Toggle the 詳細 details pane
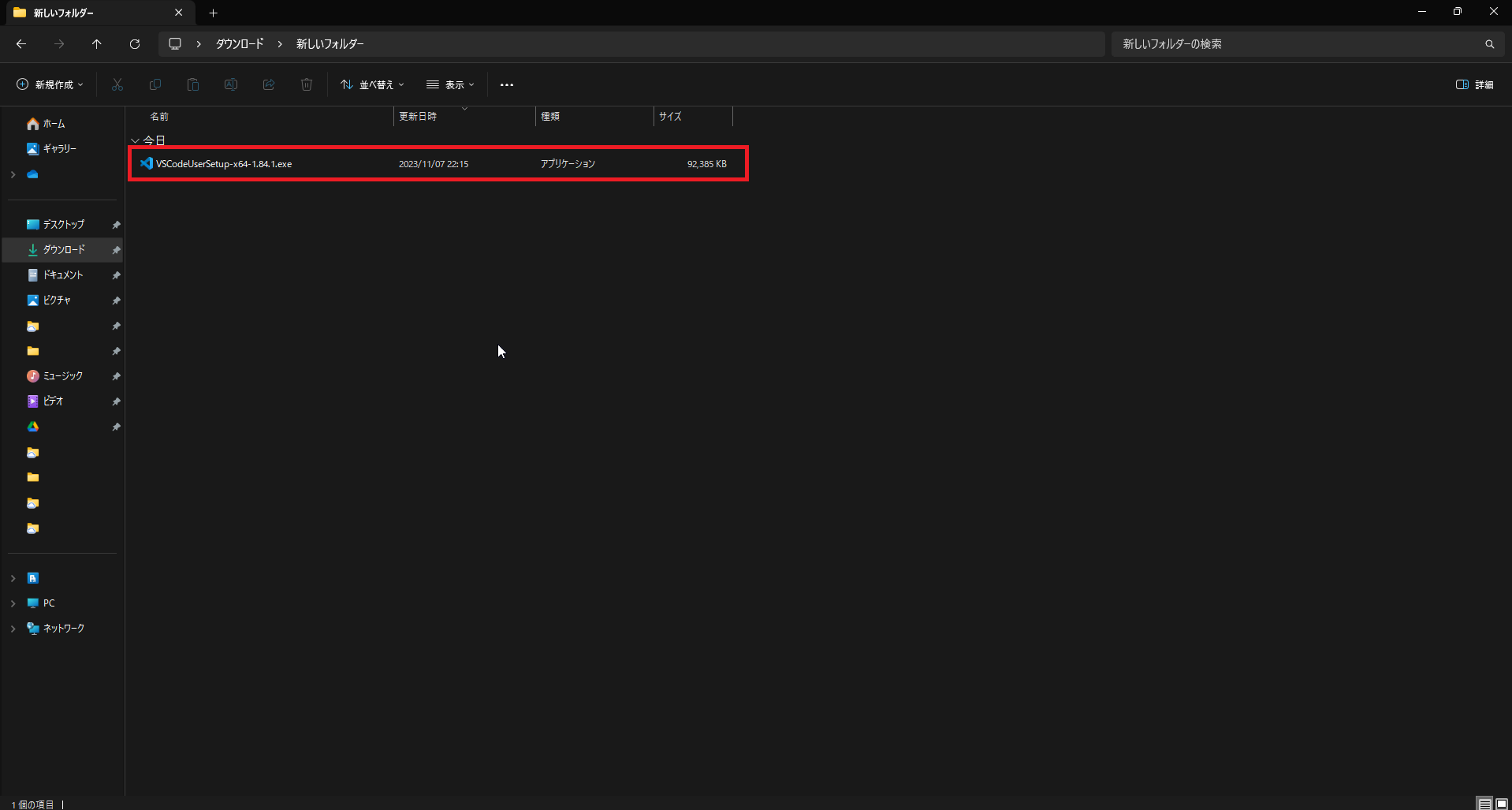Screen dimensions: 1512x810 (1474, 84)
